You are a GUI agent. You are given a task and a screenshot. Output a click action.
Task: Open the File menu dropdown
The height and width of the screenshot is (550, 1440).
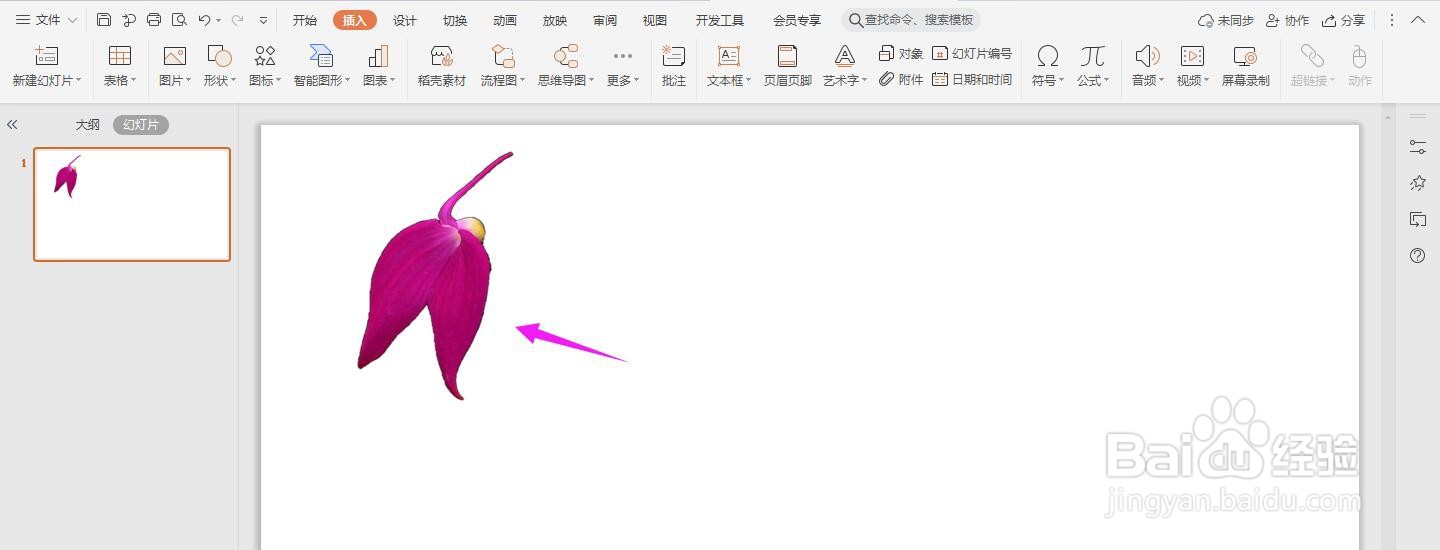46,20
